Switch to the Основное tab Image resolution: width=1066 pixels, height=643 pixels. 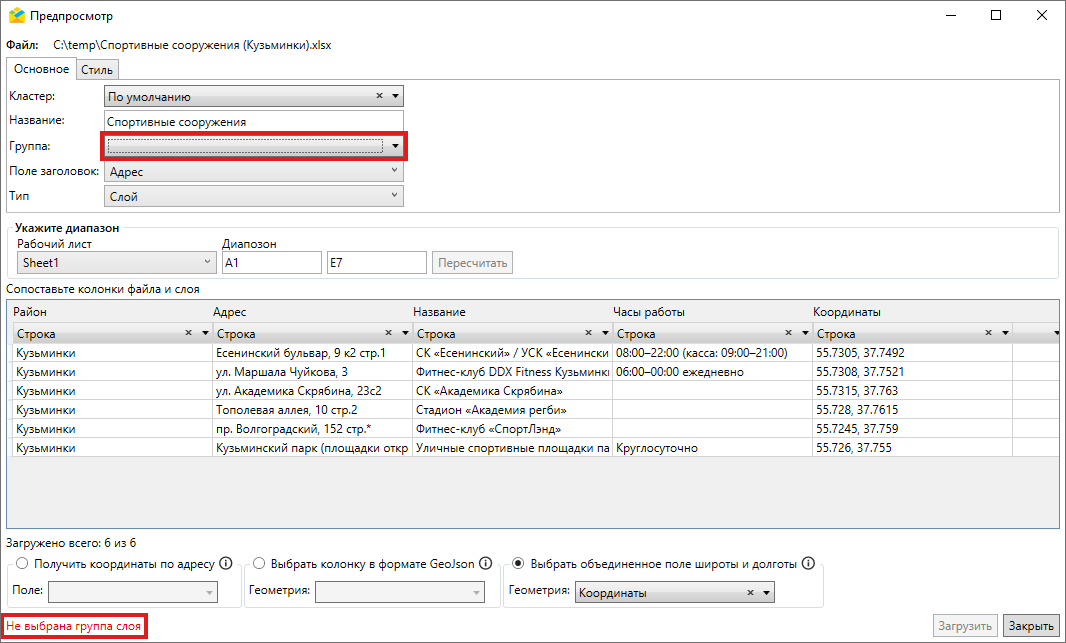click(x=41, y=69)
